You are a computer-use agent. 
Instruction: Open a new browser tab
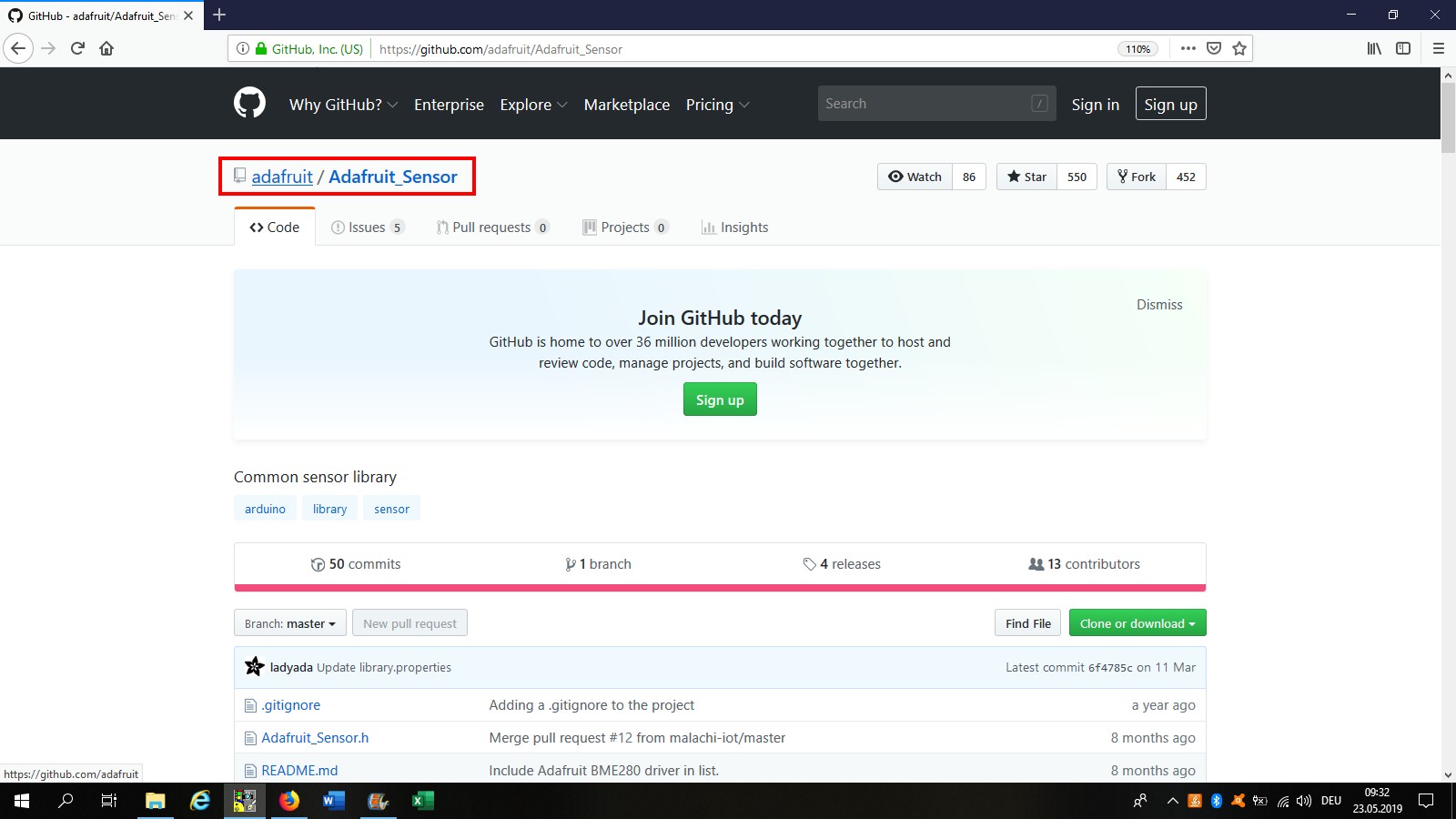coord(219,15)
